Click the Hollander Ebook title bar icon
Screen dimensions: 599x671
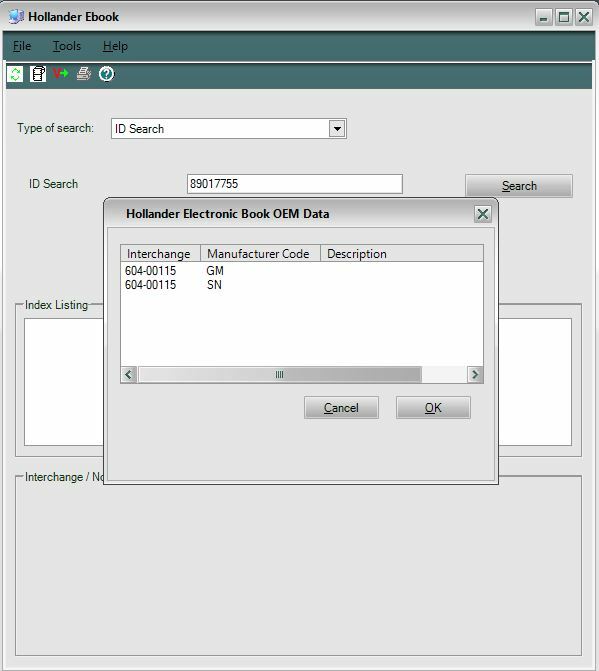pyautogui.click(x=16, y=17)
